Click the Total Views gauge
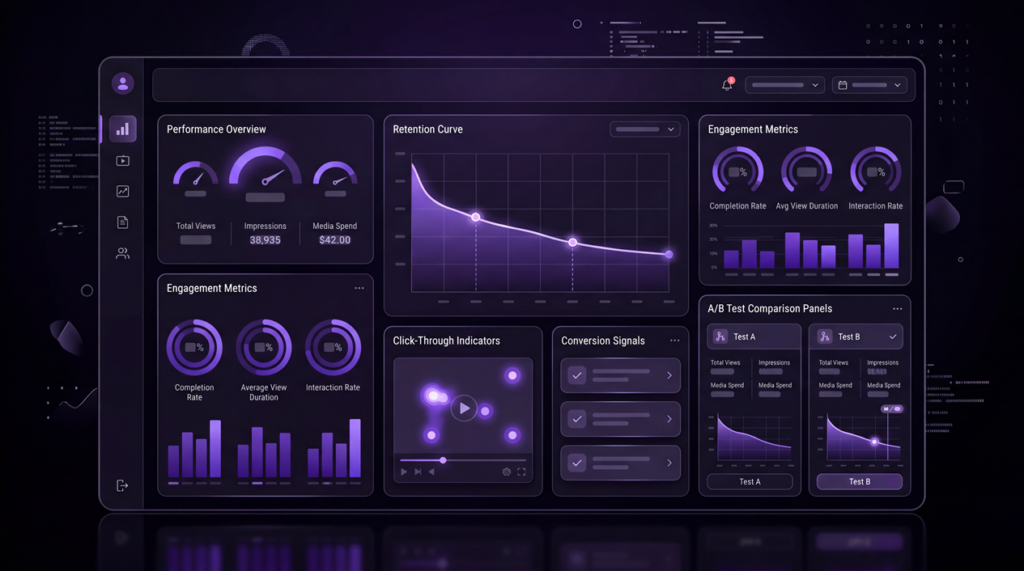The image size is (1024, 571). coord(195,174)
